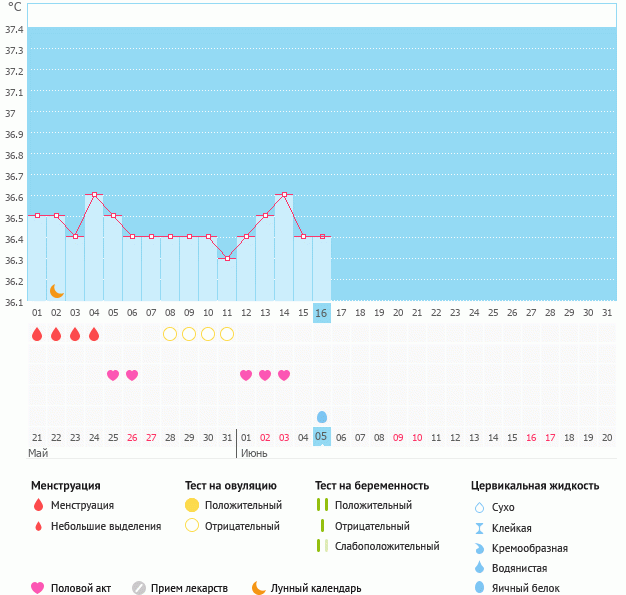Screen dimensions: 626x595
Task: Click cycle day 31 on the axis
Action: coord(607,313)
